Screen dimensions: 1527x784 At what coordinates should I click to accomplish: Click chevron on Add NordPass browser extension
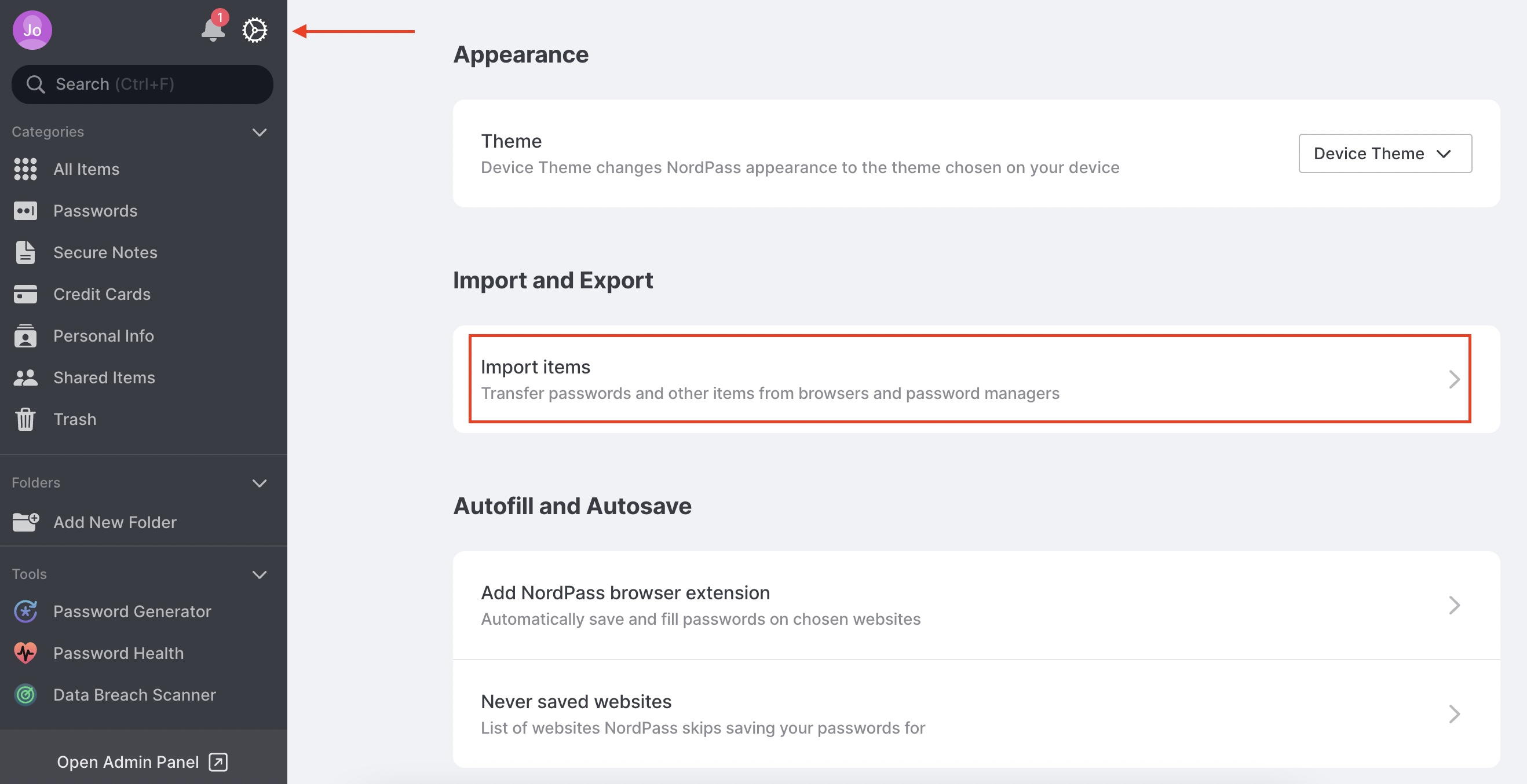click(x=1454, y=605)
